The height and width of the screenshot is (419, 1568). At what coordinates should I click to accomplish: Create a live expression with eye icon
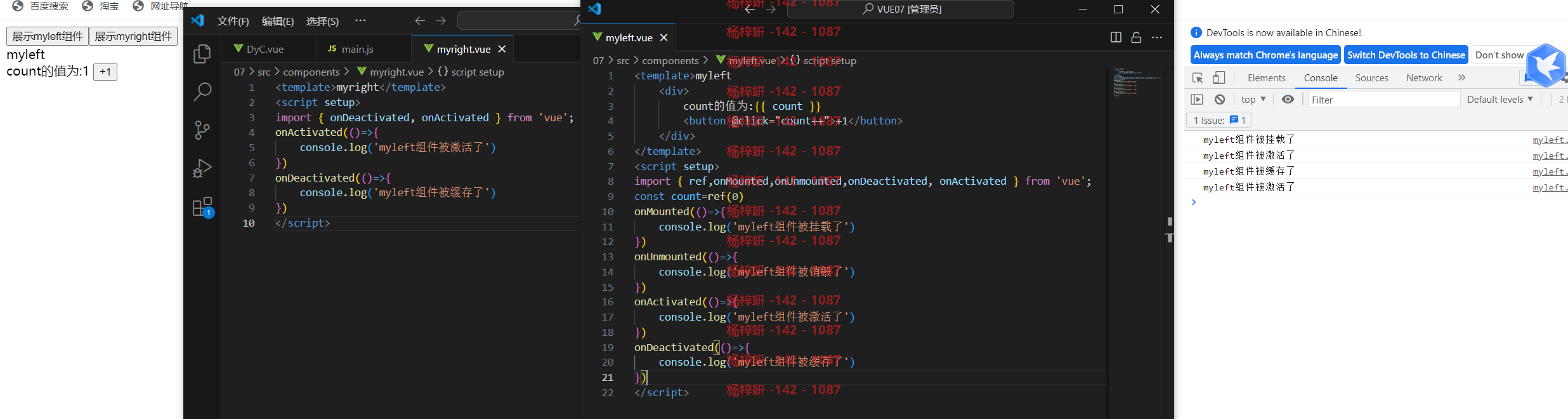click(1288, 99)
